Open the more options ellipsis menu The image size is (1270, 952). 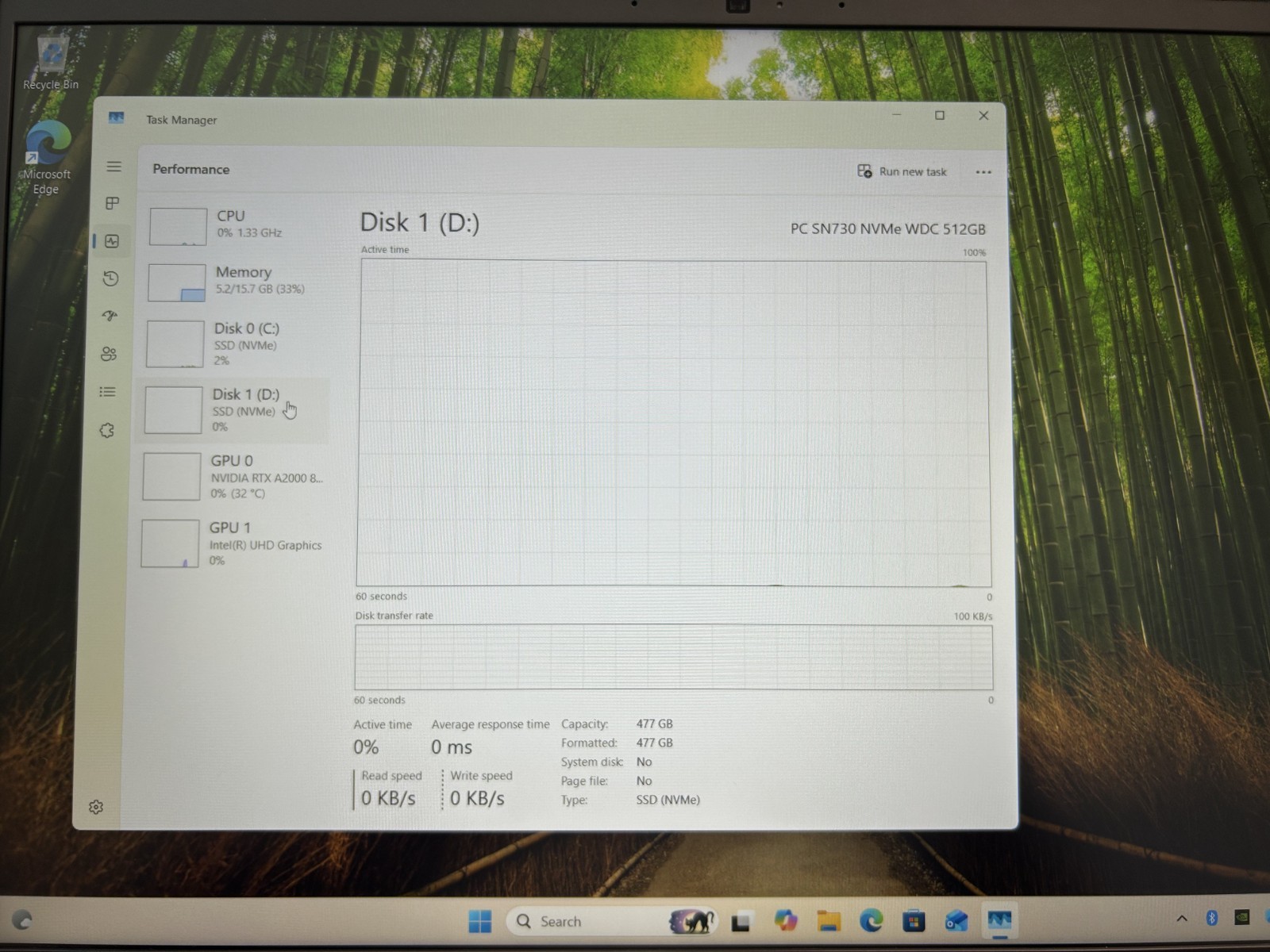(x=983, y=172)
